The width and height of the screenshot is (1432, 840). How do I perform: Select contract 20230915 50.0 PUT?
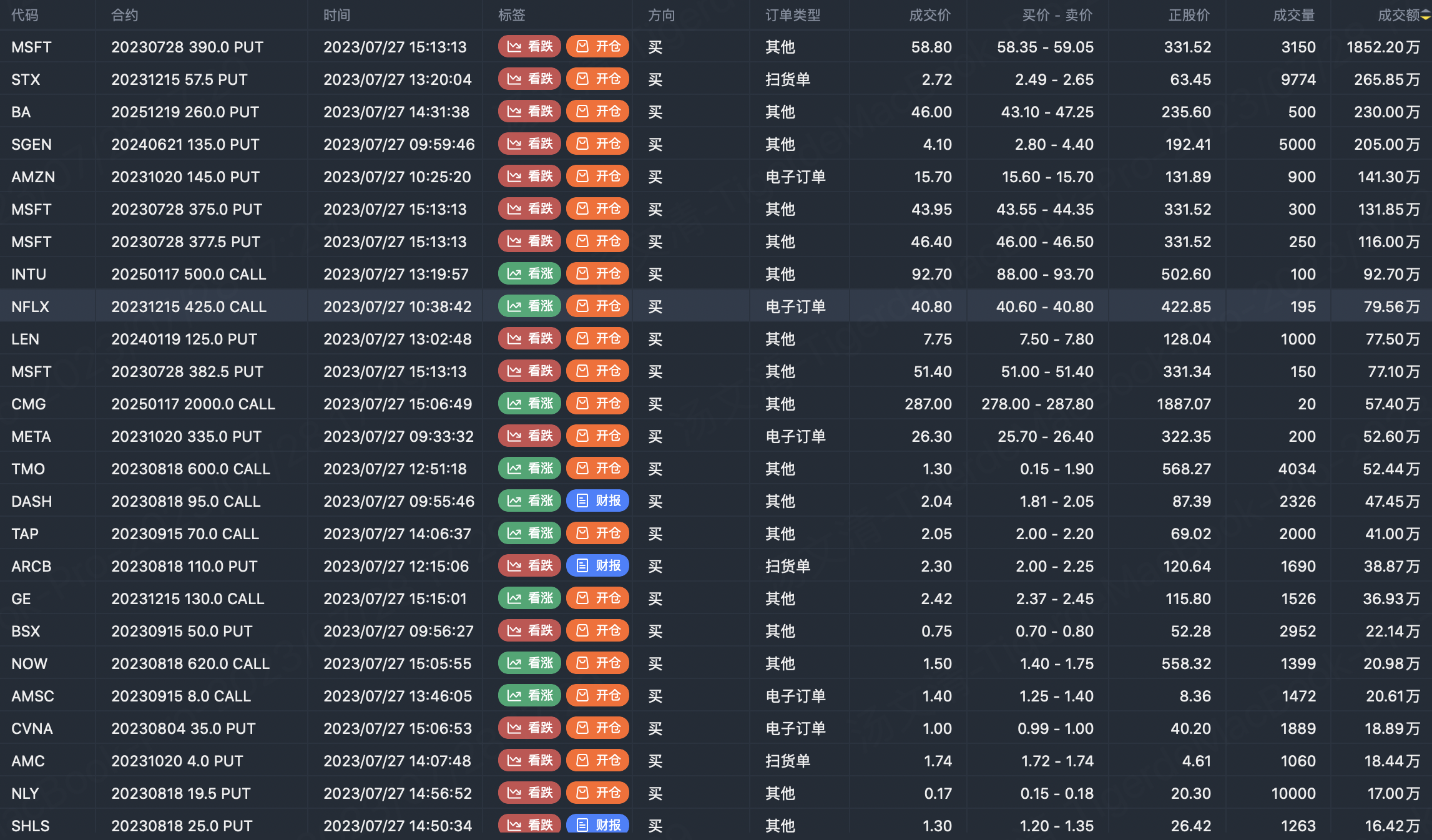(182, 631)
